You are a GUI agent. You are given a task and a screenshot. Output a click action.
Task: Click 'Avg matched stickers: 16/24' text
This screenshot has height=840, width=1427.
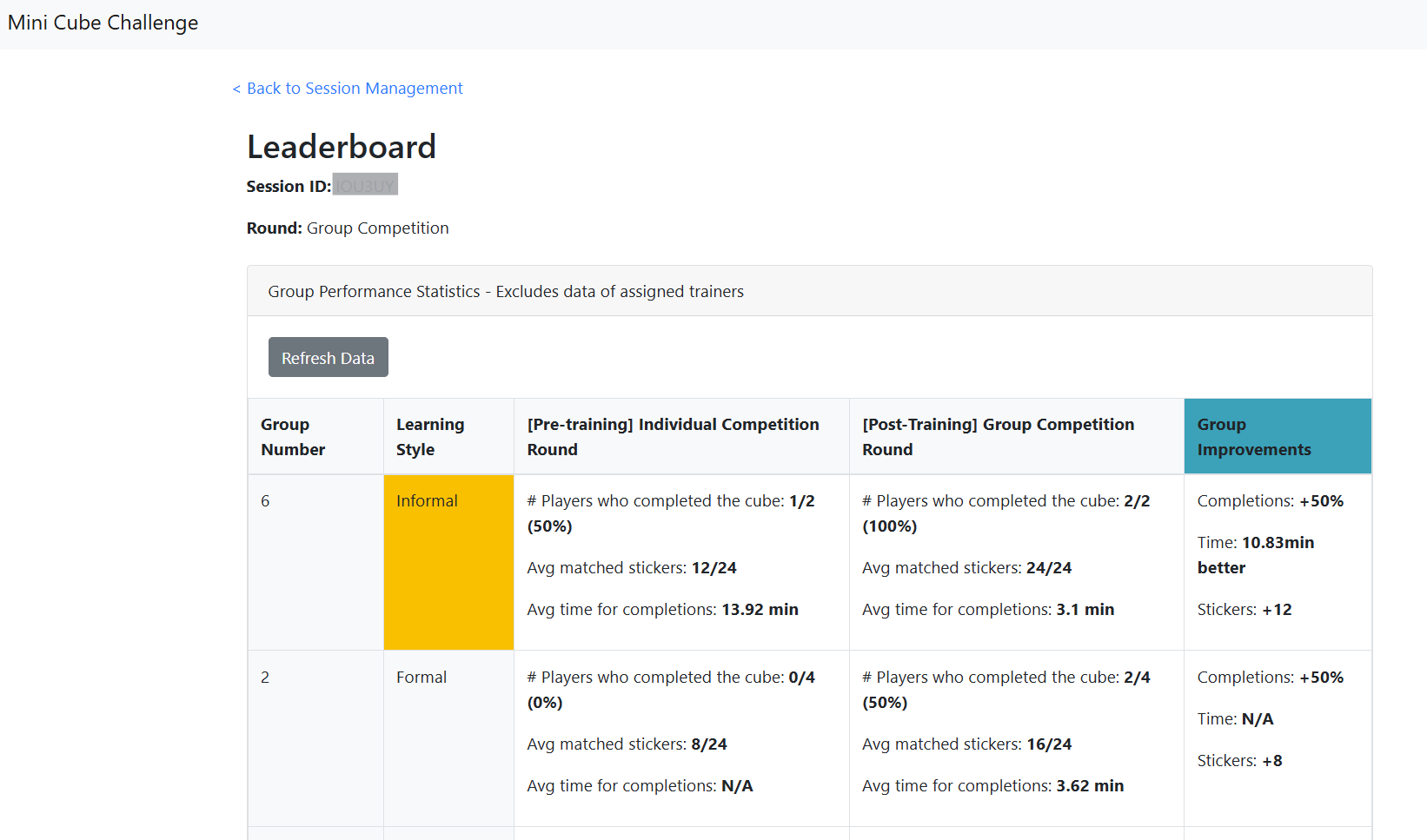click(x=966, y=744)
